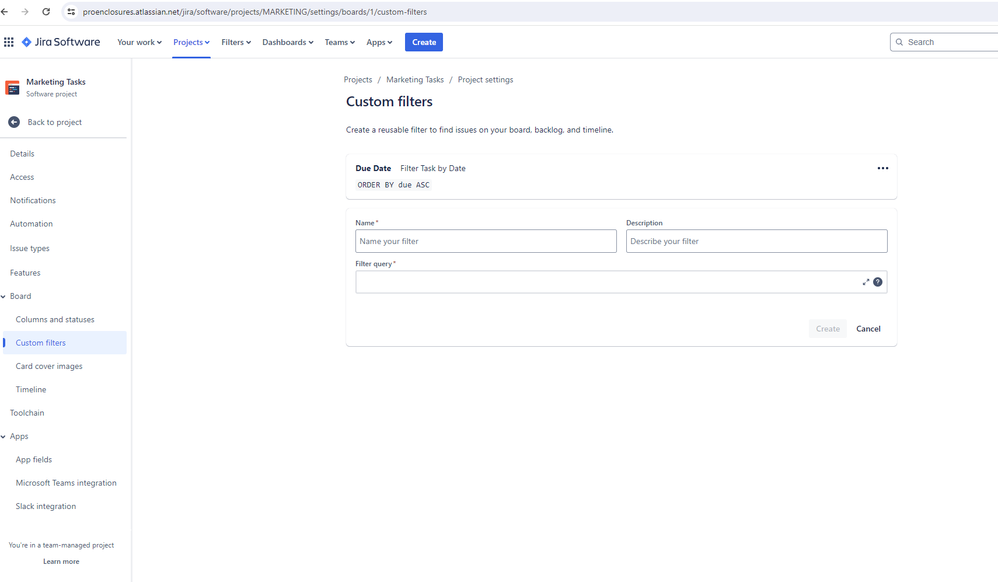998x582 pixels.
Task: Collapse the Apps section in sidebar
Action: pos(3,436)
